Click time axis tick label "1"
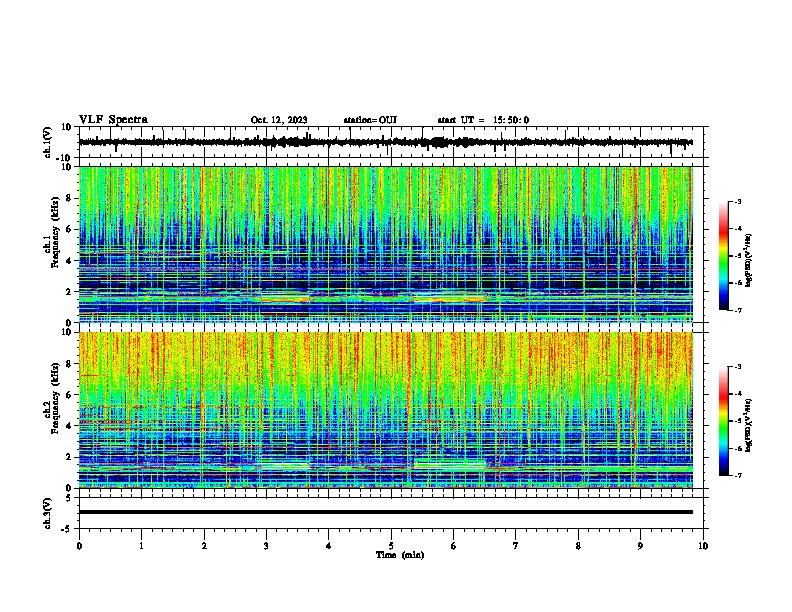This screenshot has width=792, height=612. pyautogui.click(x=141, y=546)
